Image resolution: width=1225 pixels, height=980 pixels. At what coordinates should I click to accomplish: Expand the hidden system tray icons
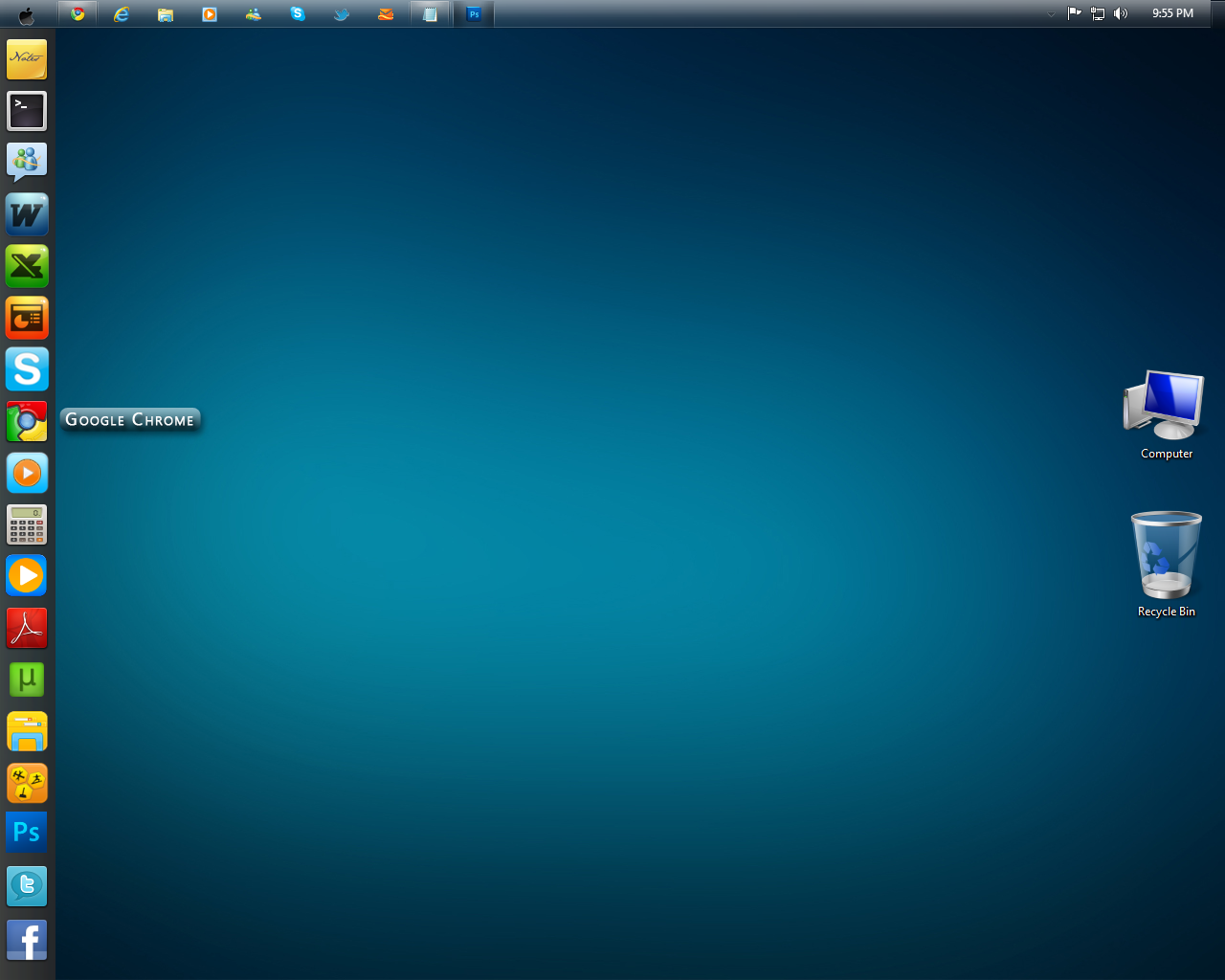[x=1050, y=13]
